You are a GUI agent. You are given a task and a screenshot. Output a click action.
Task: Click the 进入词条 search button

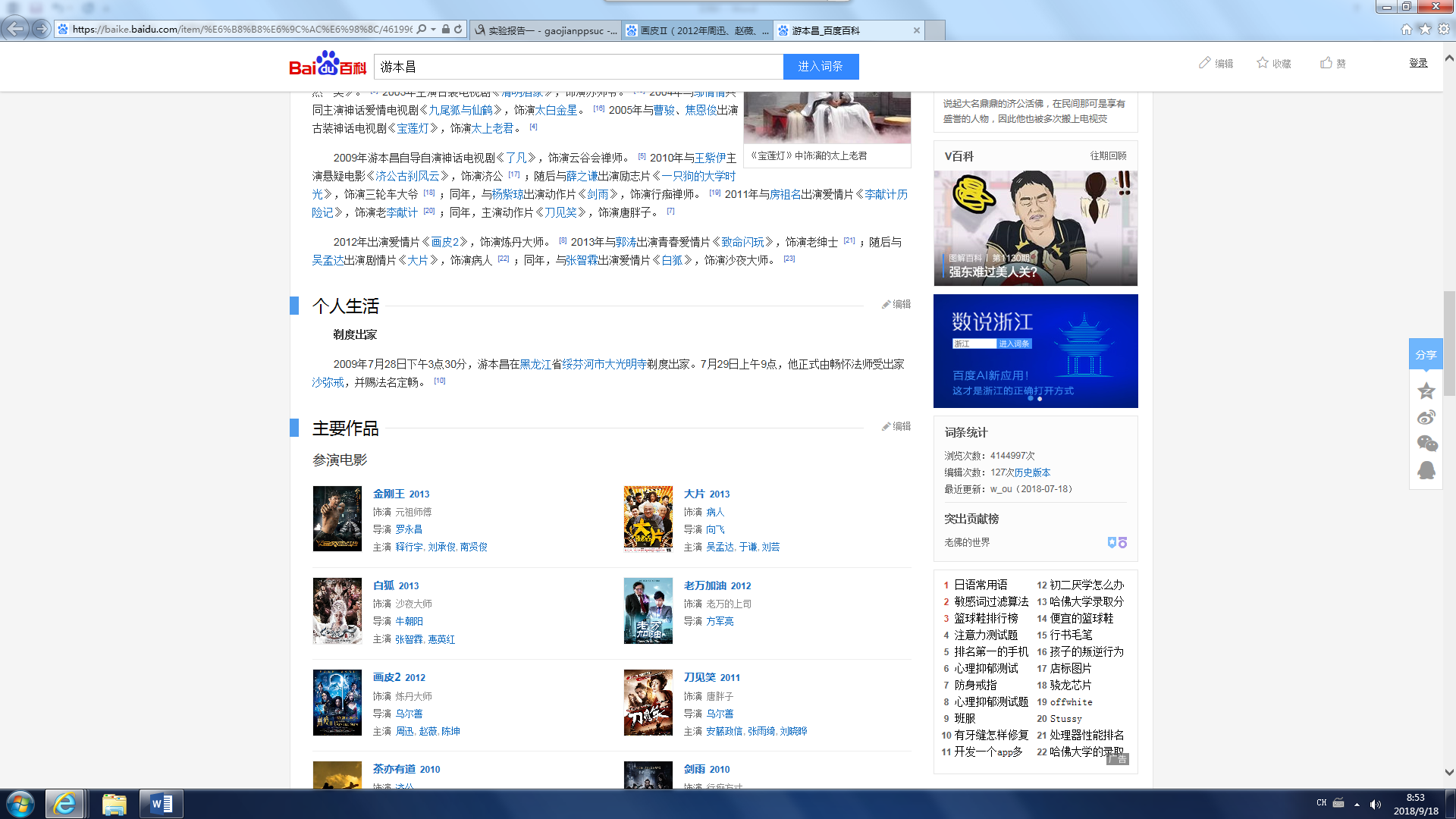point(821,67)
